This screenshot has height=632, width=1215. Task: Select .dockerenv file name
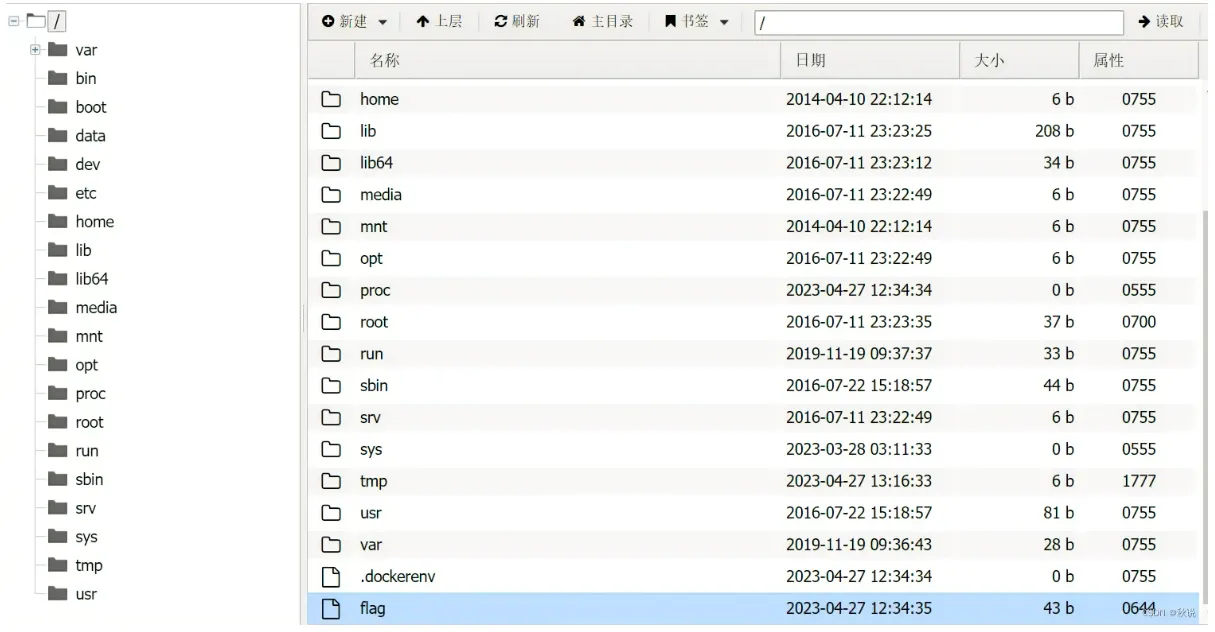397,577
